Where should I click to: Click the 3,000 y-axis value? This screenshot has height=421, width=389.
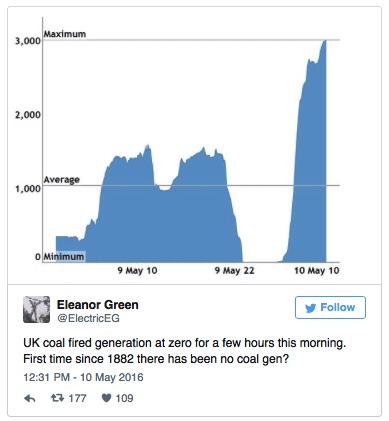coord(27,41)
